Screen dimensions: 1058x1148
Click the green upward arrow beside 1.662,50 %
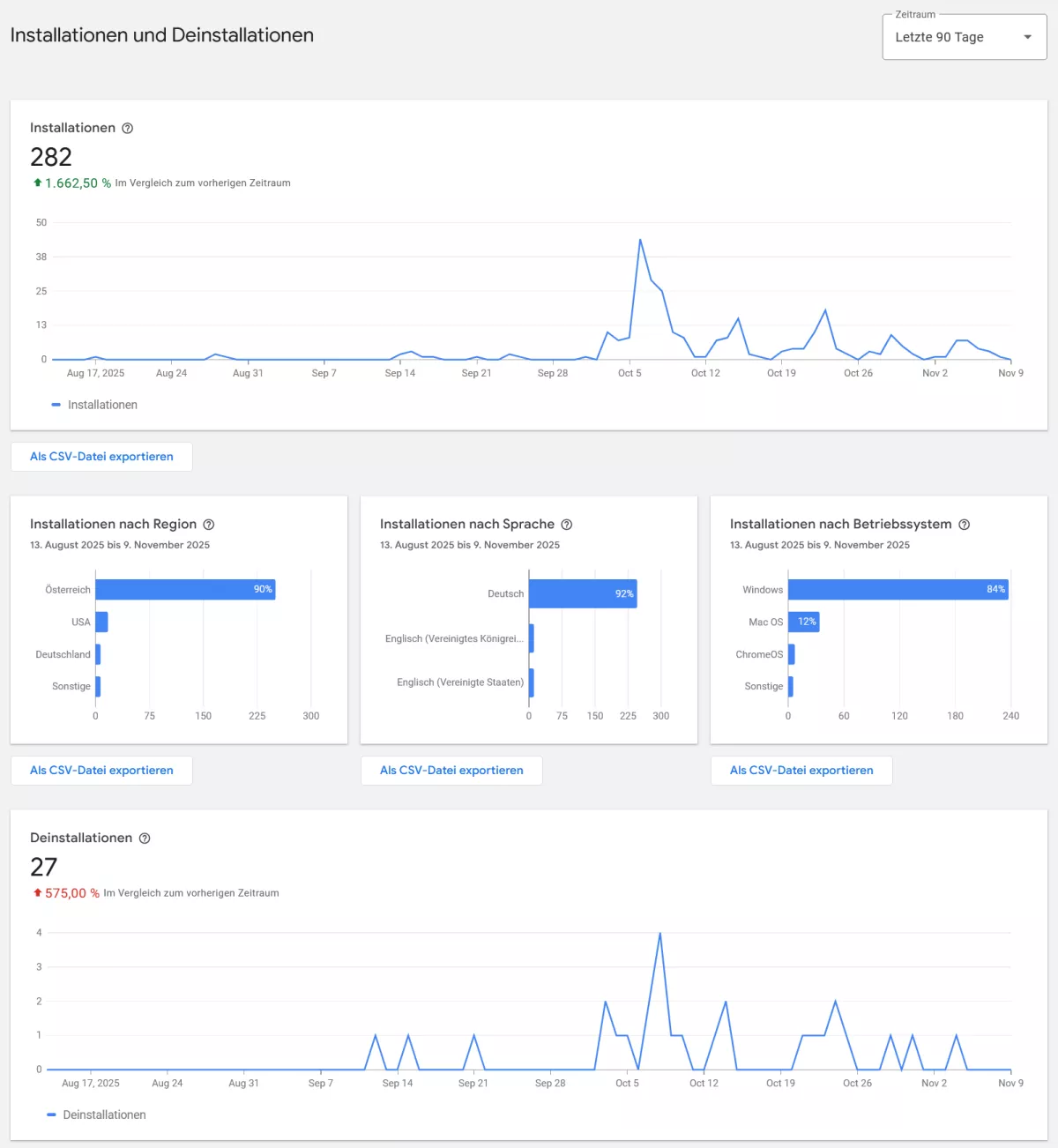tap(35, 183)
